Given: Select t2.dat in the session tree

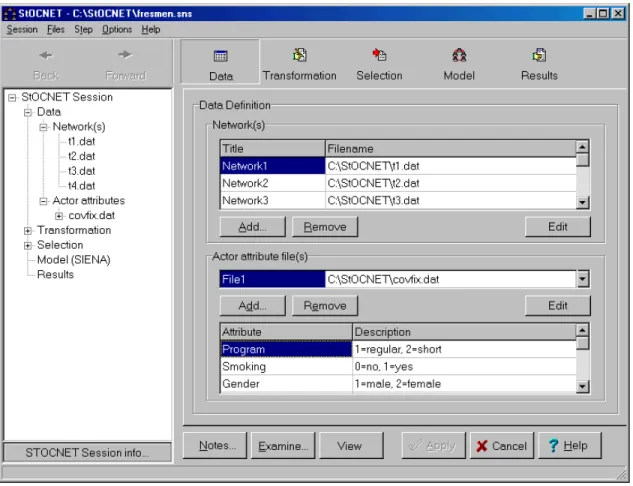Looking at the screenshot, I should coord(82,156).
